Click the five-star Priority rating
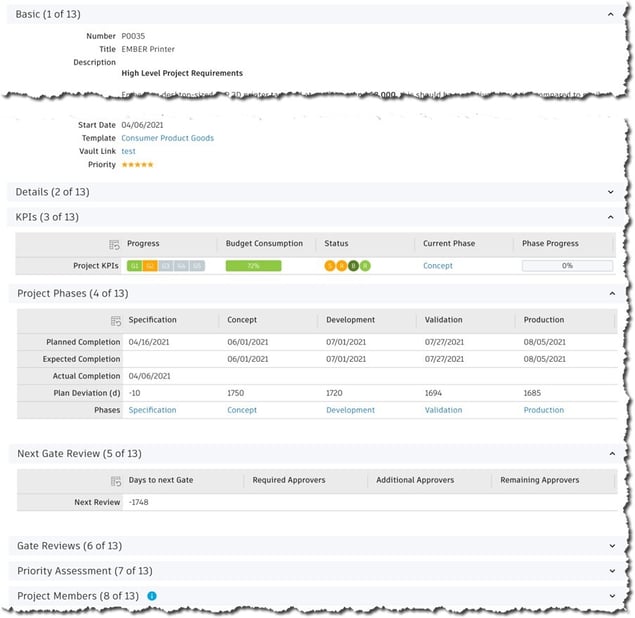The image size is (635, 618). pyautogui.click(x=137, y=165)
